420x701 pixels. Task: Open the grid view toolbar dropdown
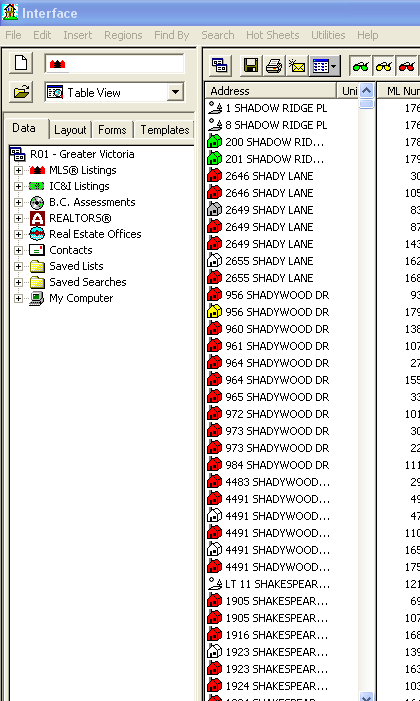tap(325, 66)
